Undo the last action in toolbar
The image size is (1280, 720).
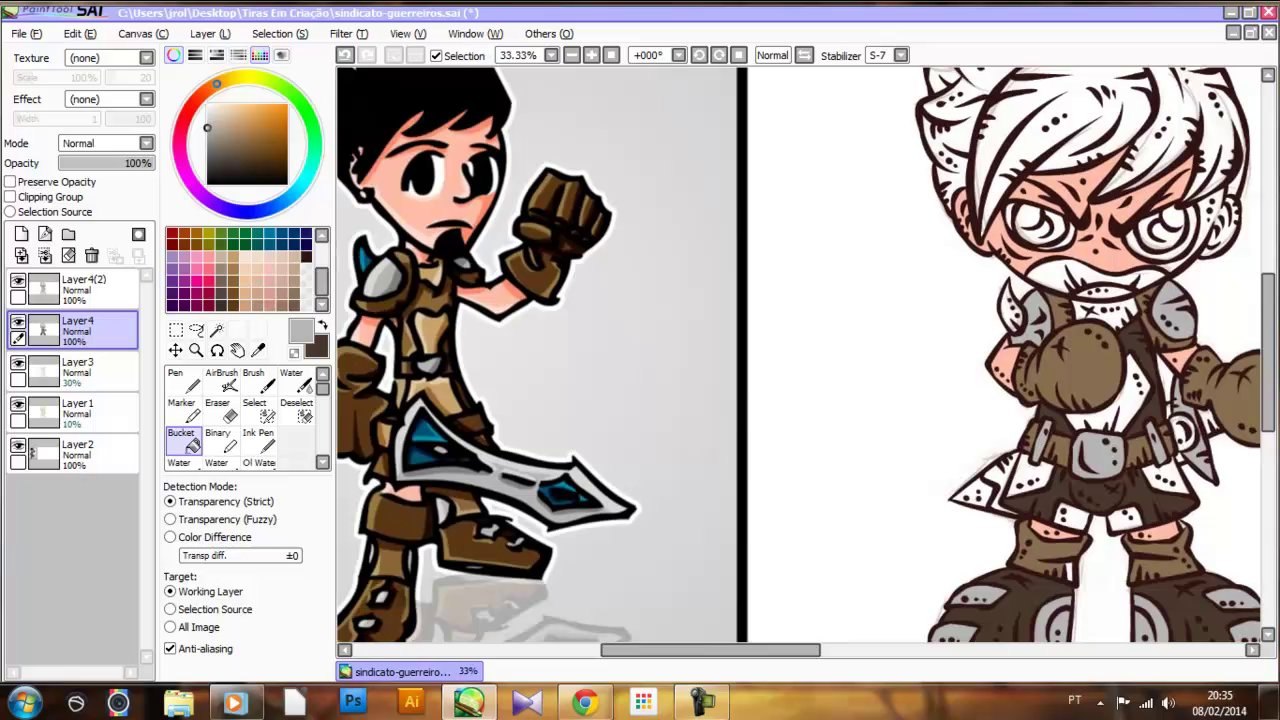point(345,55)
